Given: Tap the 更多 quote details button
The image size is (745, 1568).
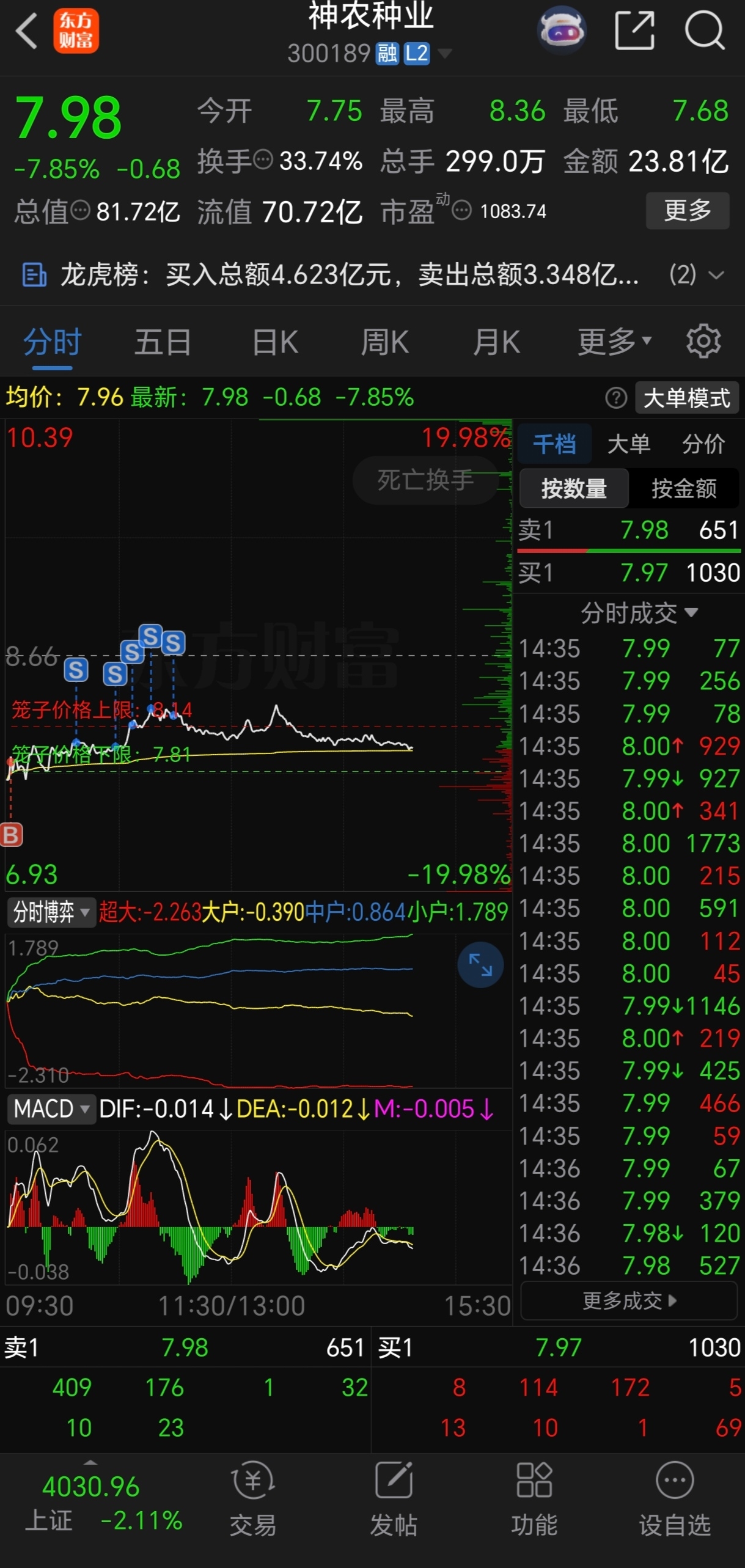Looking at the screenshot, I should tap(688, 211).
